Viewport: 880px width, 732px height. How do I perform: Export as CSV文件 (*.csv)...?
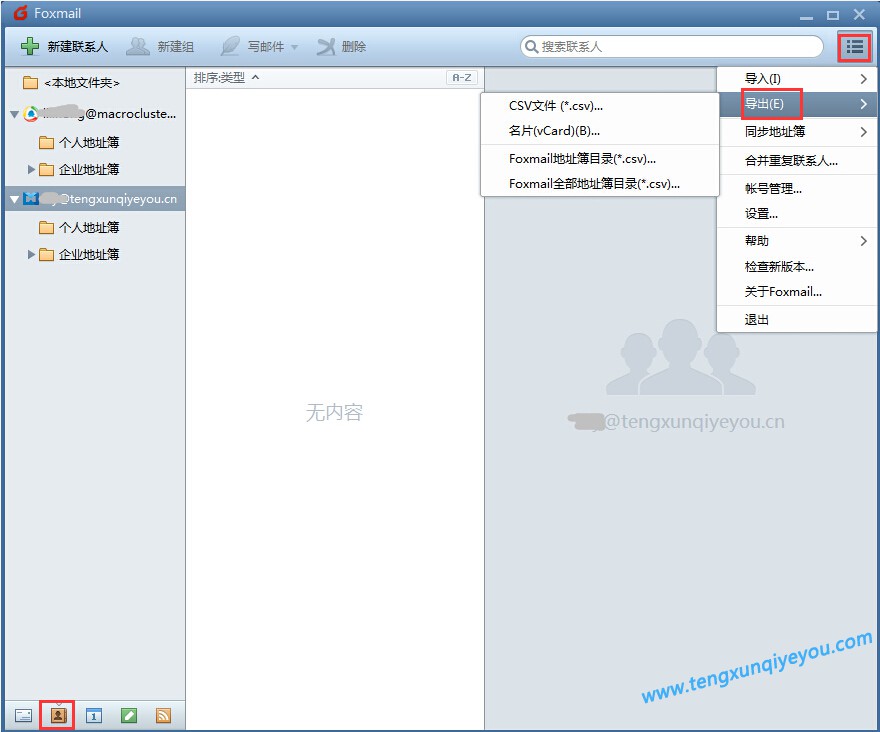point(600,106)
